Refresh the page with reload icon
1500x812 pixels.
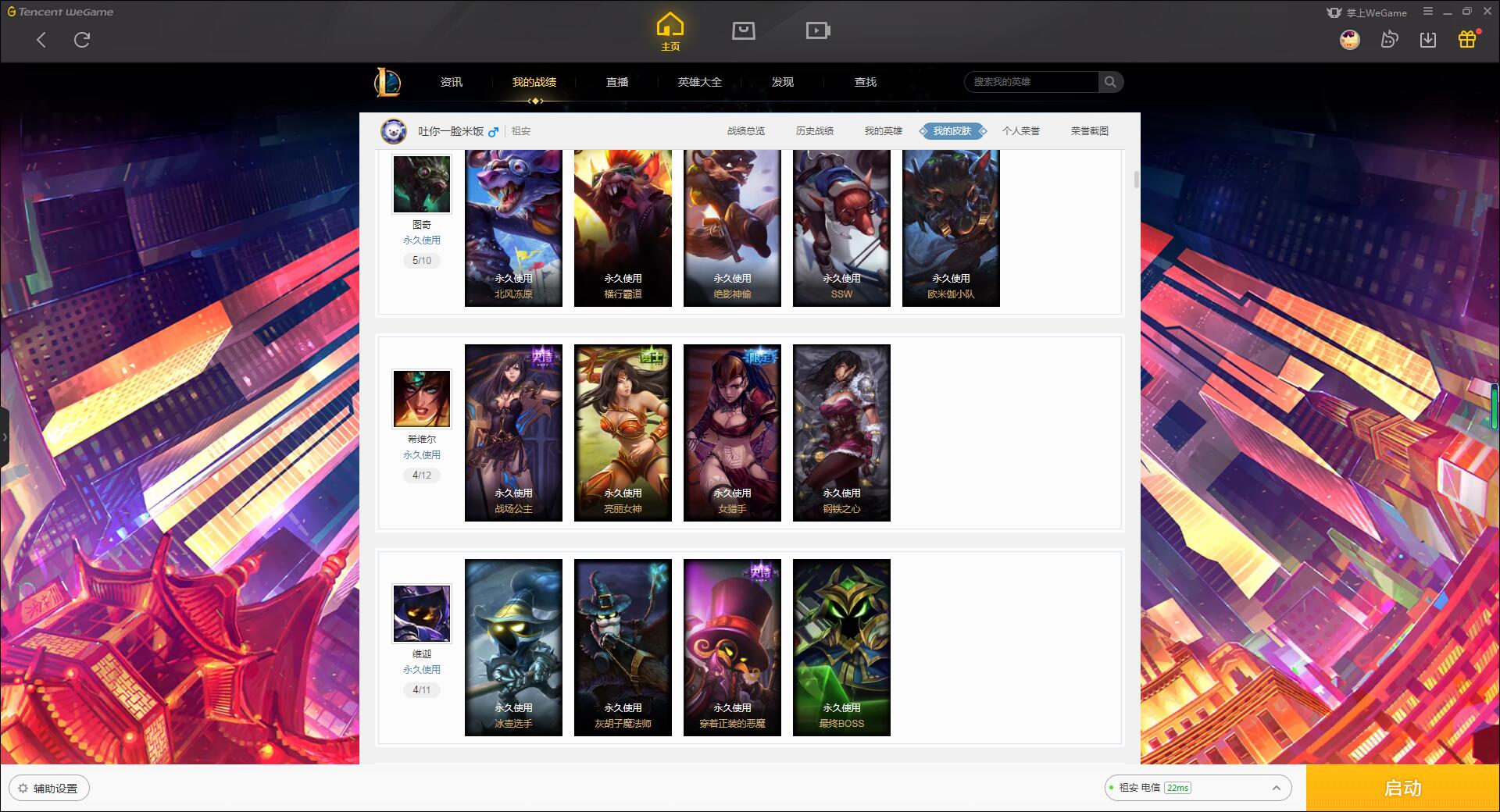[x=82, y=40]
